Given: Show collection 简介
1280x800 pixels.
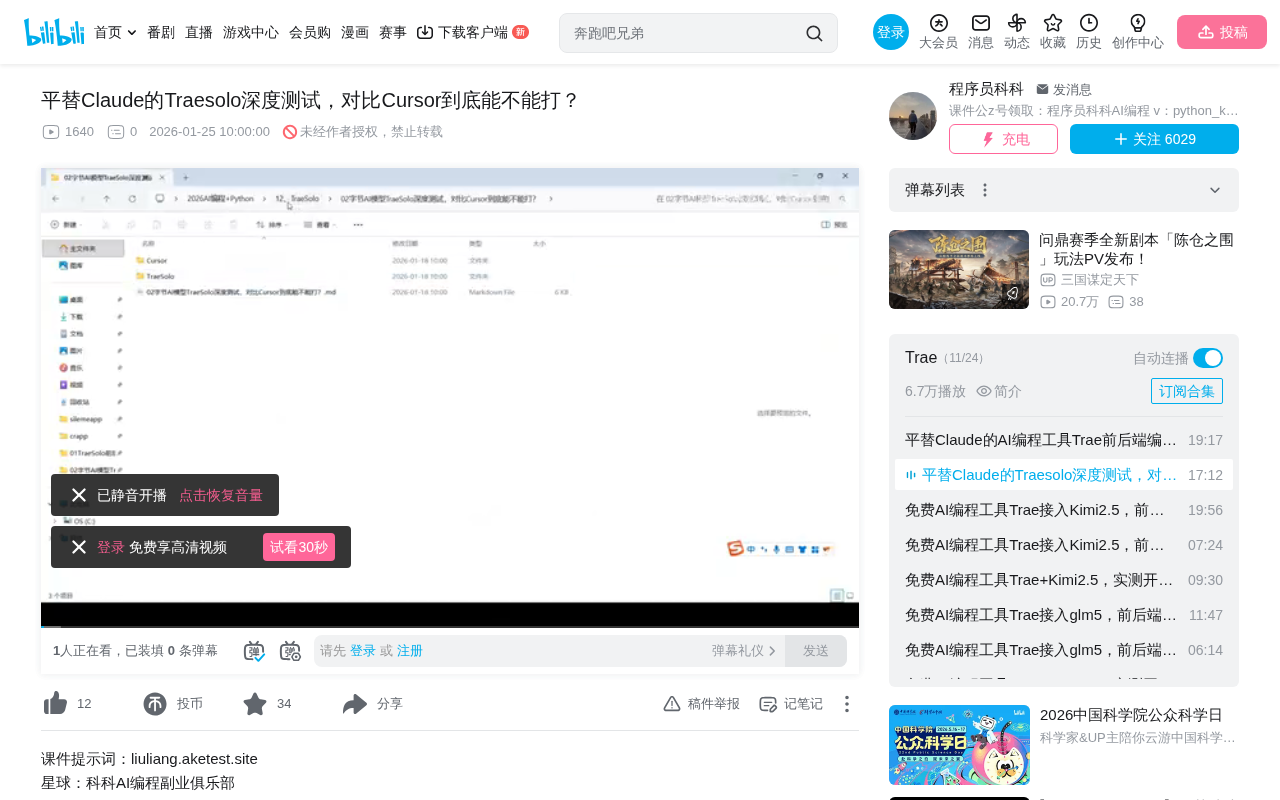Looking at the screenshot, I should click(999, 391).
